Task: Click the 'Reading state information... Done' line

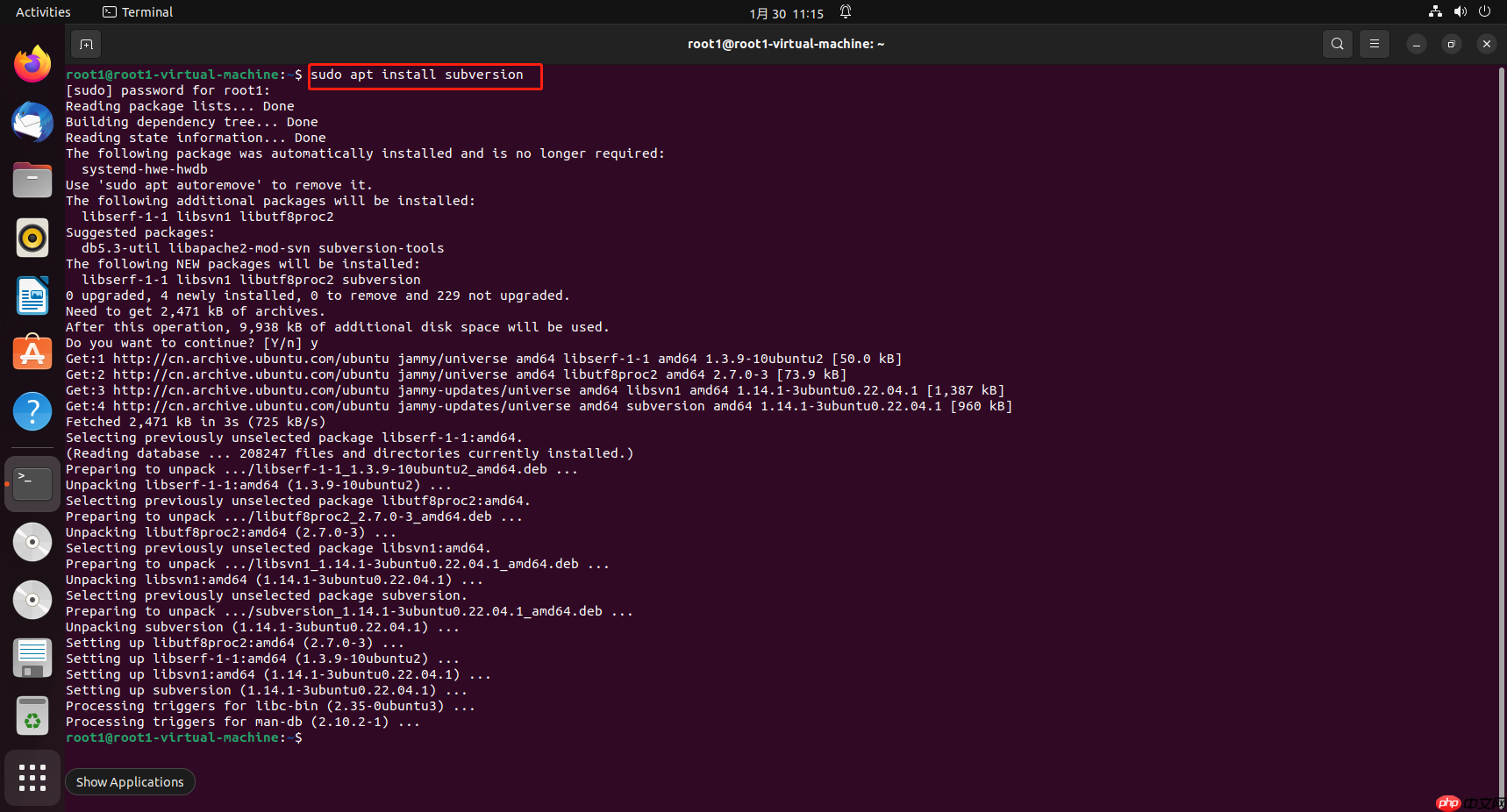Action: click(x=196, y=139)
